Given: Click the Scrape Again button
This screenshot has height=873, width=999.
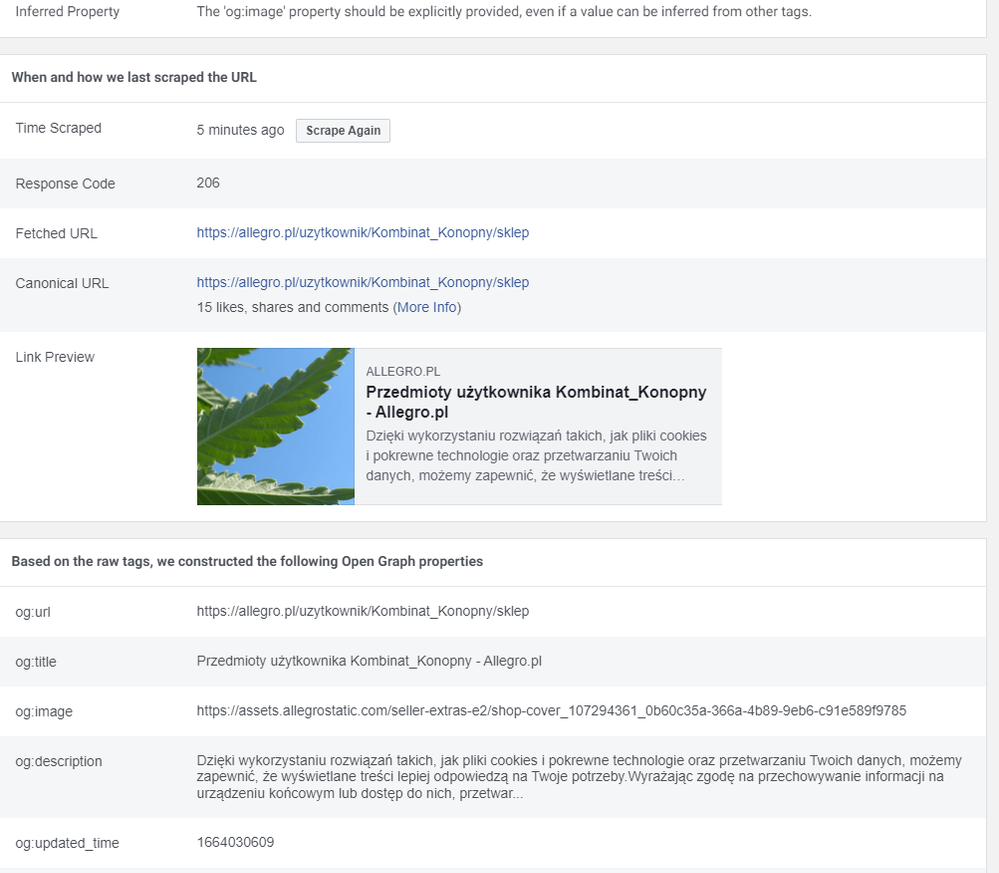Looking at the screenshot, I should [x=343, y=131].
